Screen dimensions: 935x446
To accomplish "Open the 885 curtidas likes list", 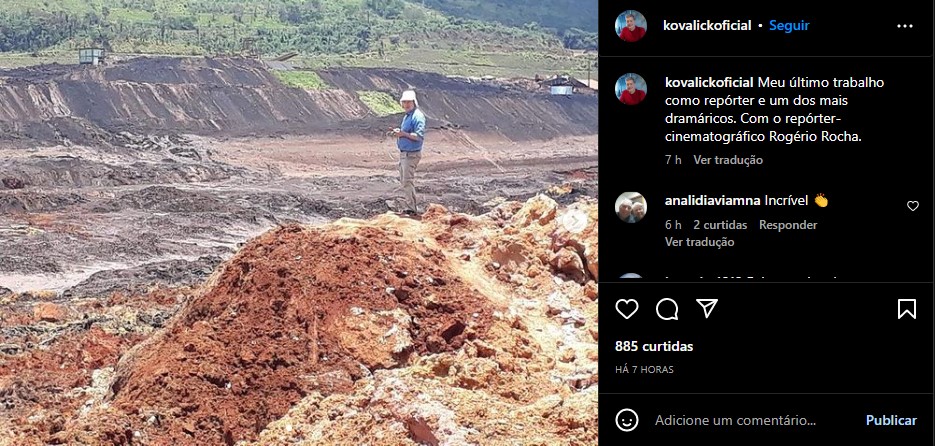I will (x=654, y=346).
